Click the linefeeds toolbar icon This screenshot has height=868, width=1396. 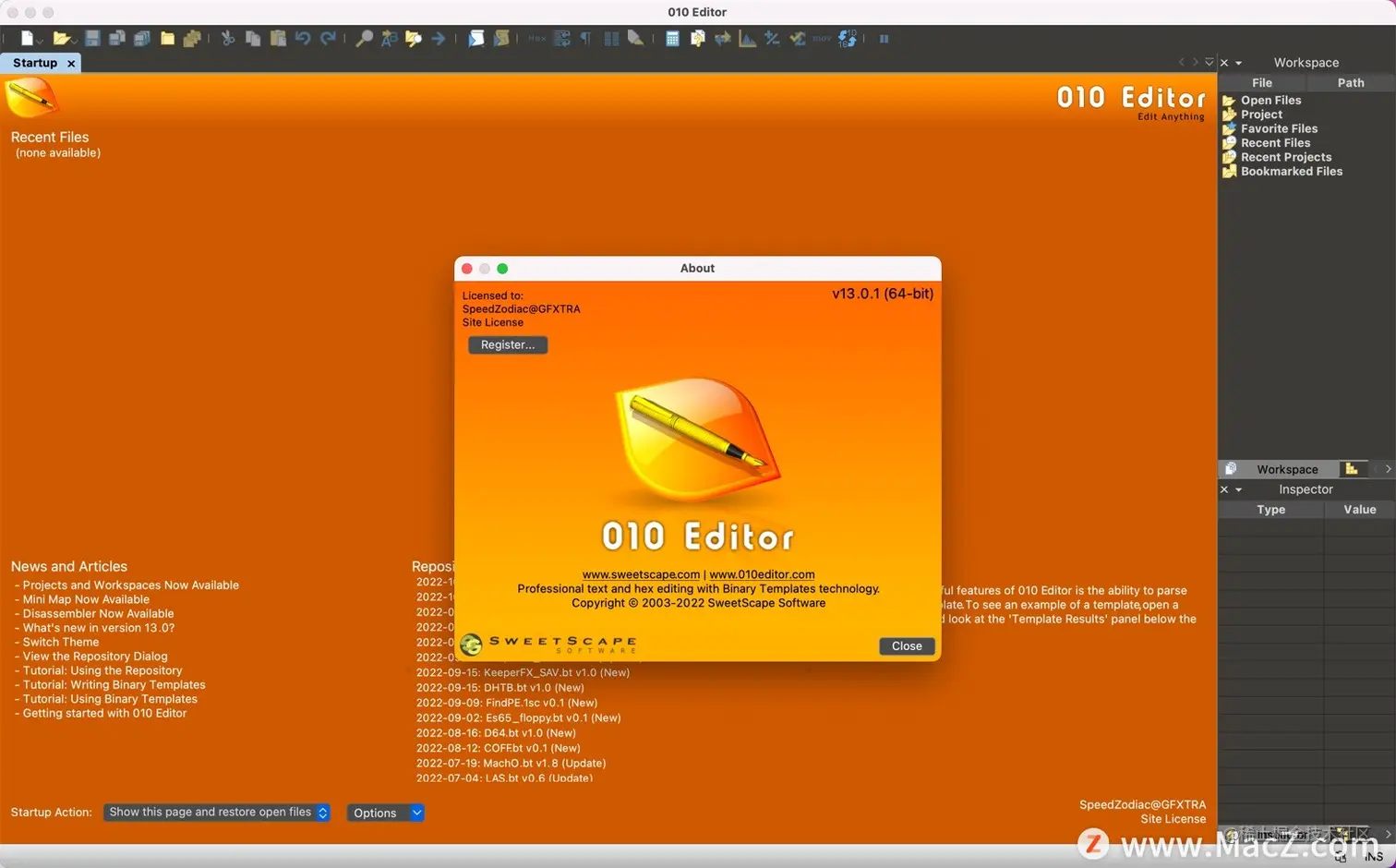561,39
